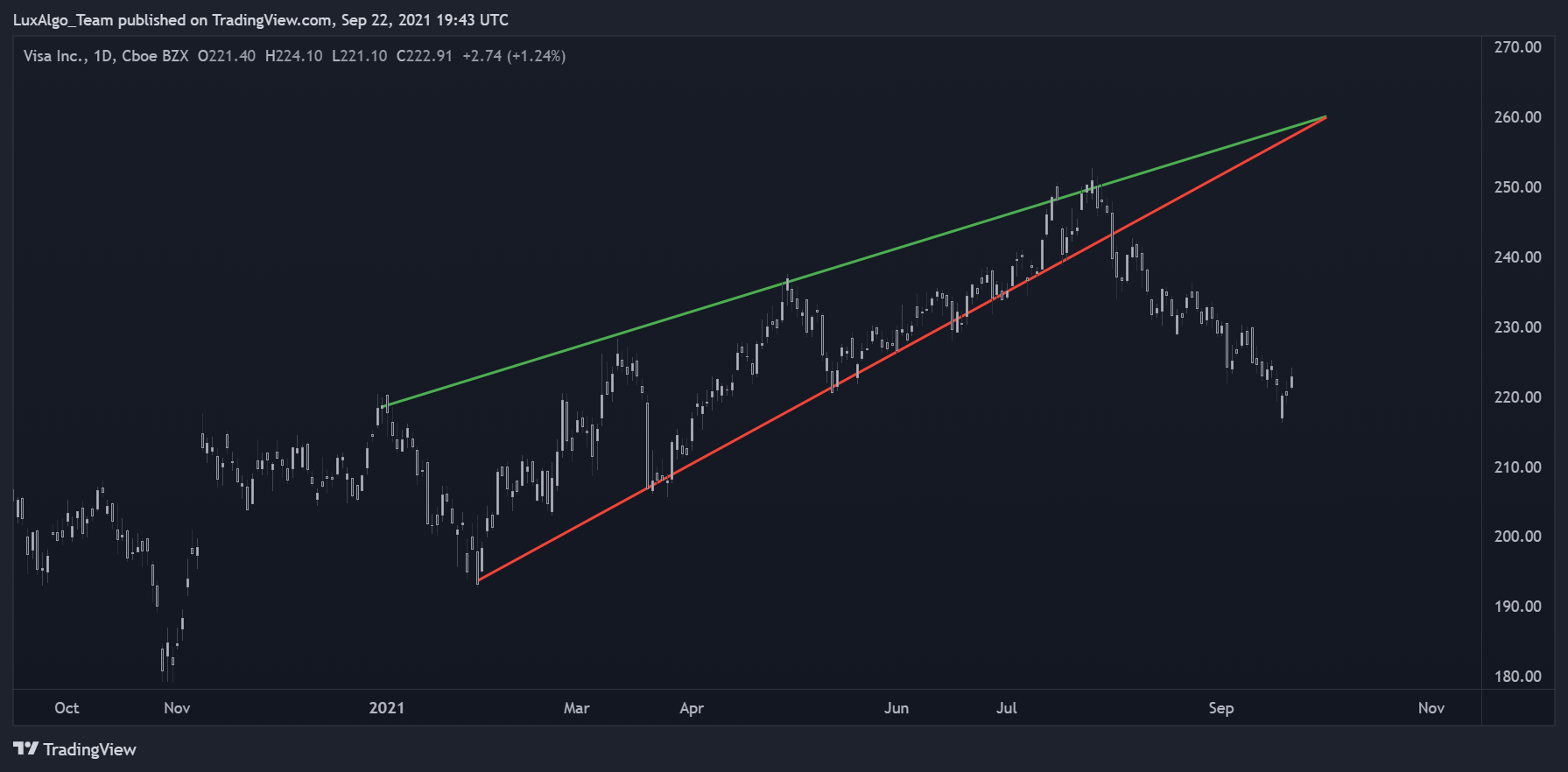Click the first Nov label on time axis
Viewport: 1568px width, 772px height.
click(177, 708)
